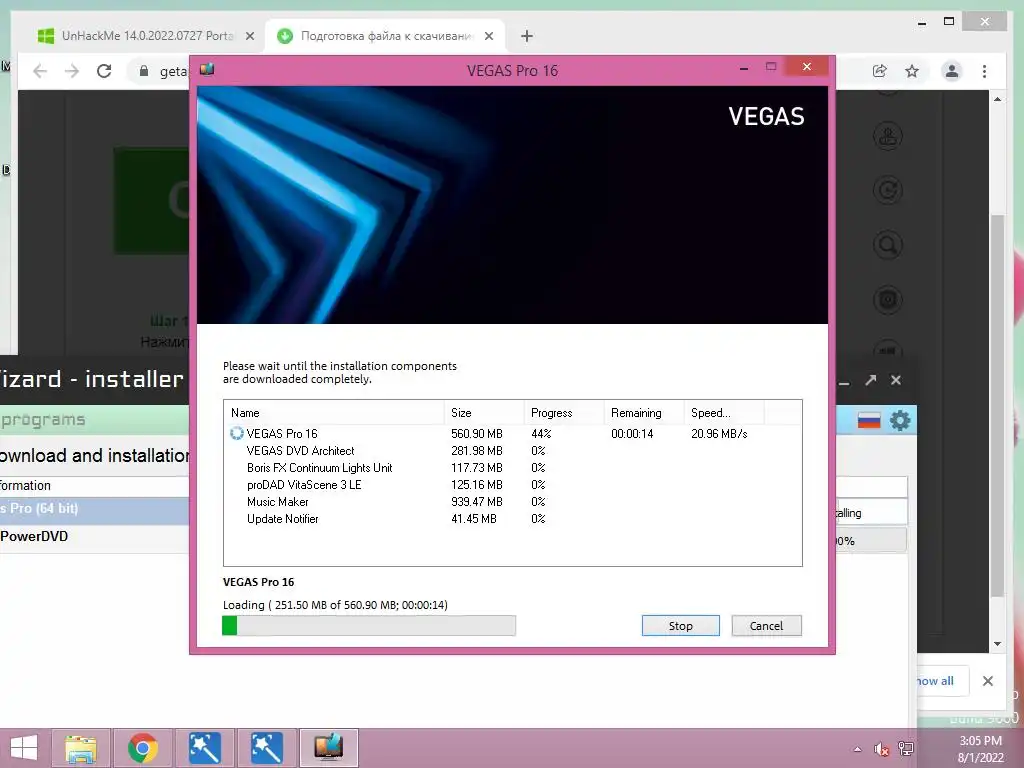Image resolution: width=1024 pixels, height=768 pixels.
Task: Sort by the Speed column header
Action: [x=724, y=413]
